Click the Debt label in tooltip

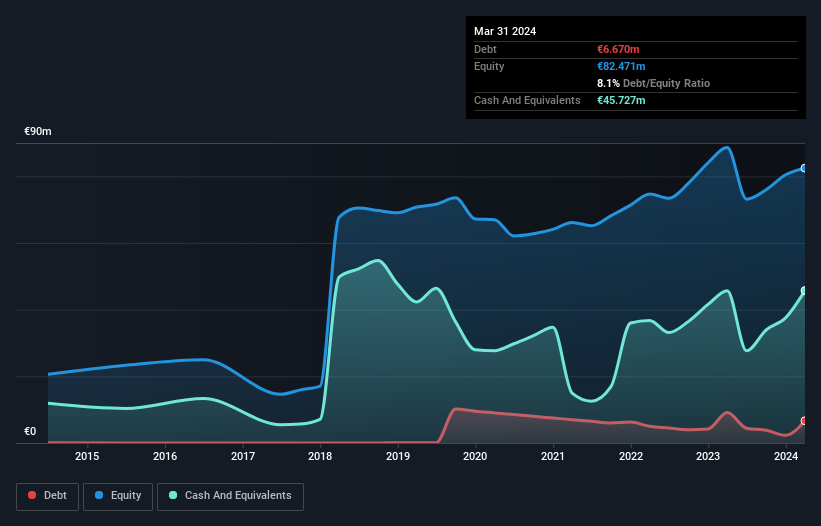(485, 49)
